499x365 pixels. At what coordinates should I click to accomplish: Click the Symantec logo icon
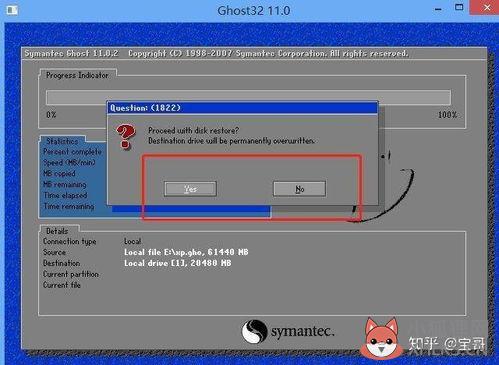point(255,331)
